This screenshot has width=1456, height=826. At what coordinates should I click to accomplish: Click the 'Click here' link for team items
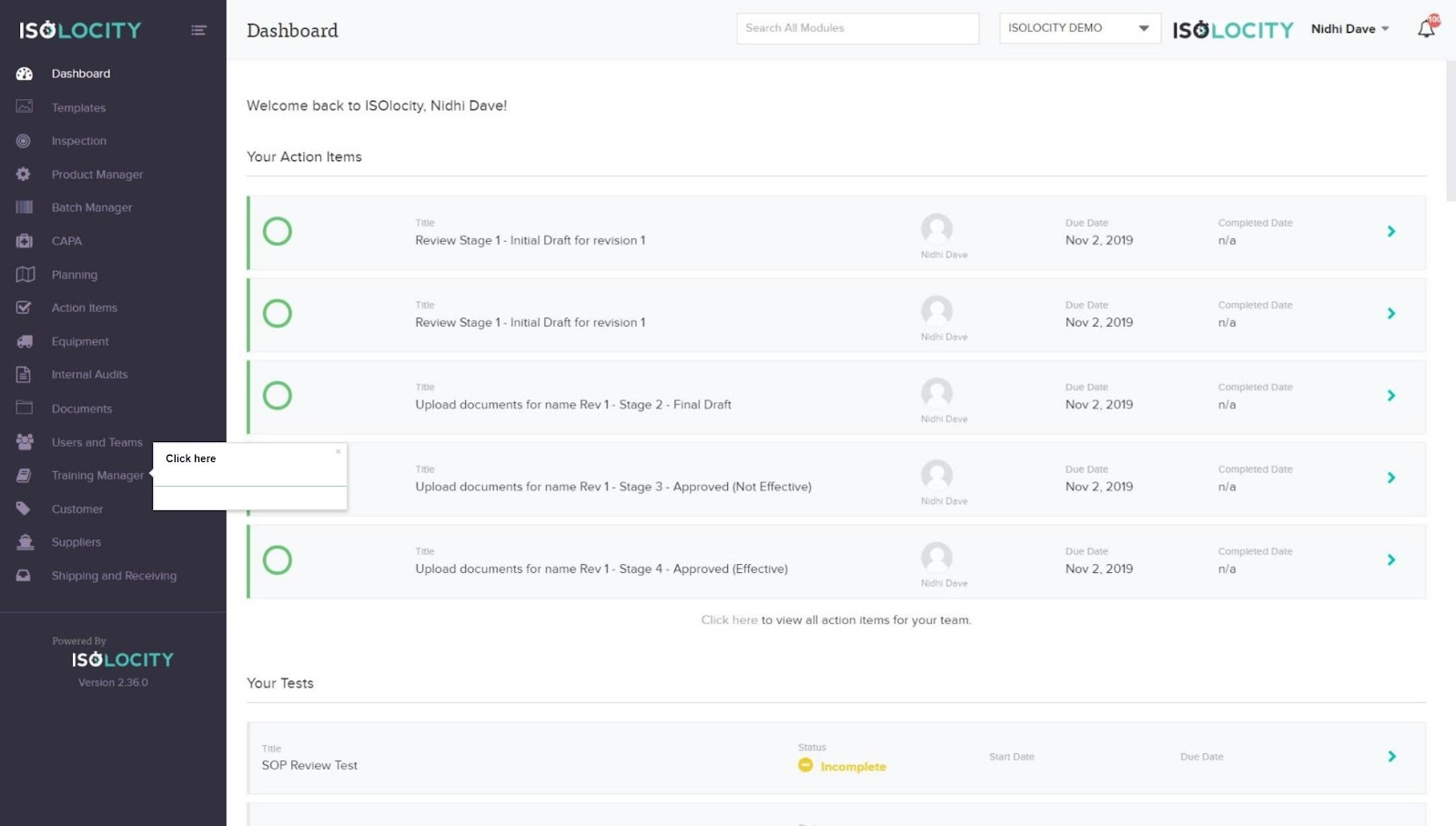729,619
